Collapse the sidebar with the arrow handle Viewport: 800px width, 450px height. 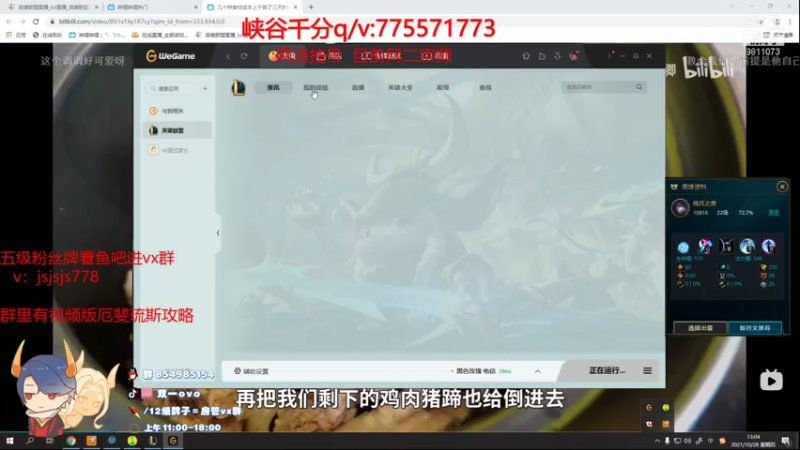[218, 233]
